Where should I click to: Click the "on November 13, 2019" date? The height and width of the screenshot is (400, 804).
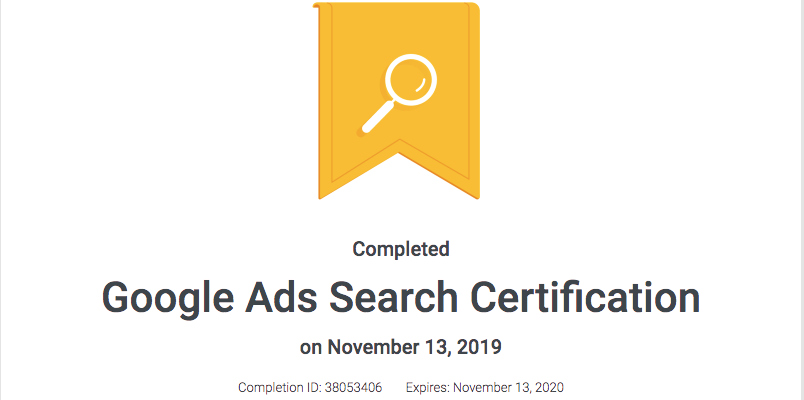400,348
